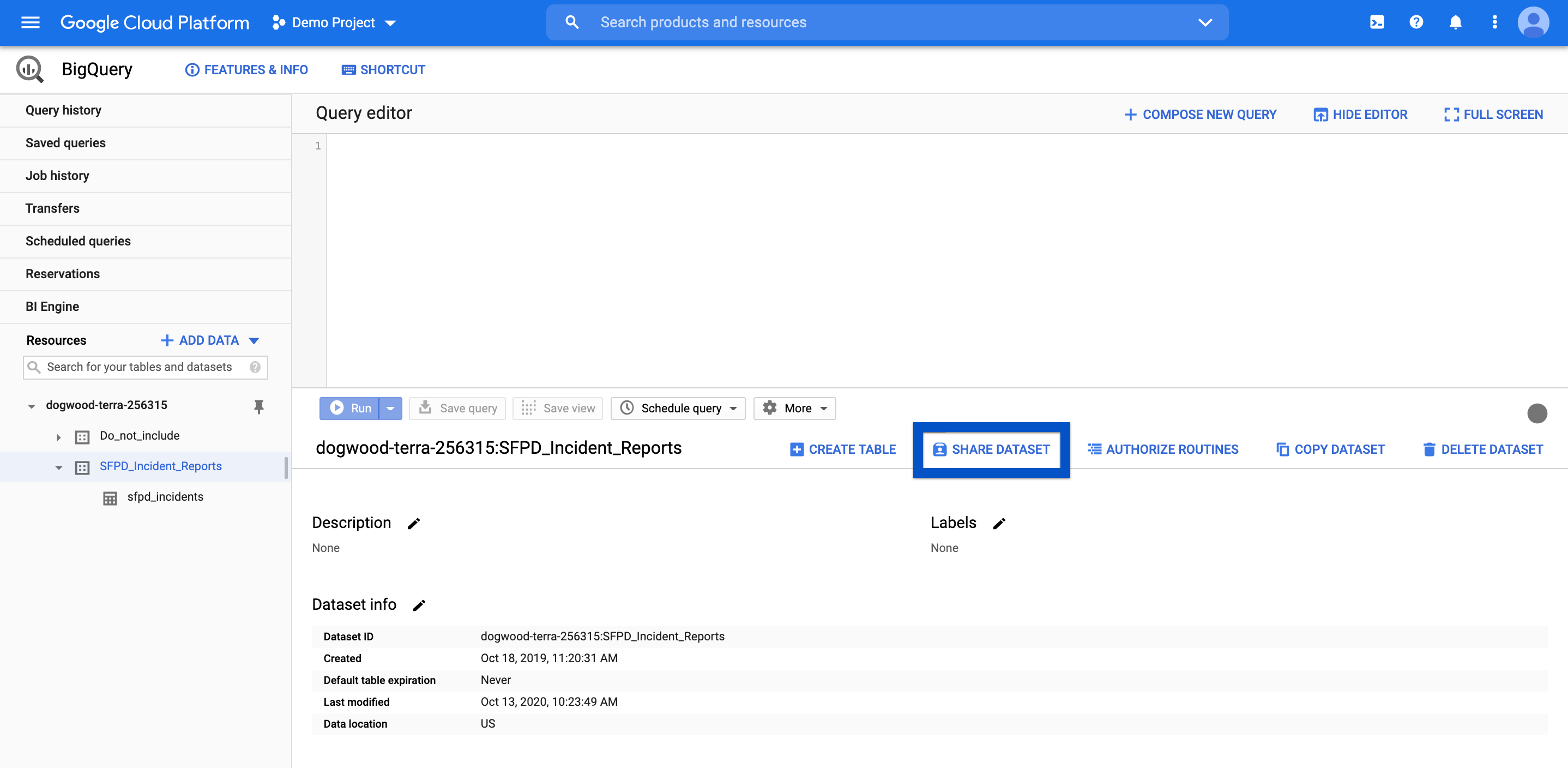Click the search magnifier in top bar
Viewport: 1568px width, 768px height.
tap(571, 22)
